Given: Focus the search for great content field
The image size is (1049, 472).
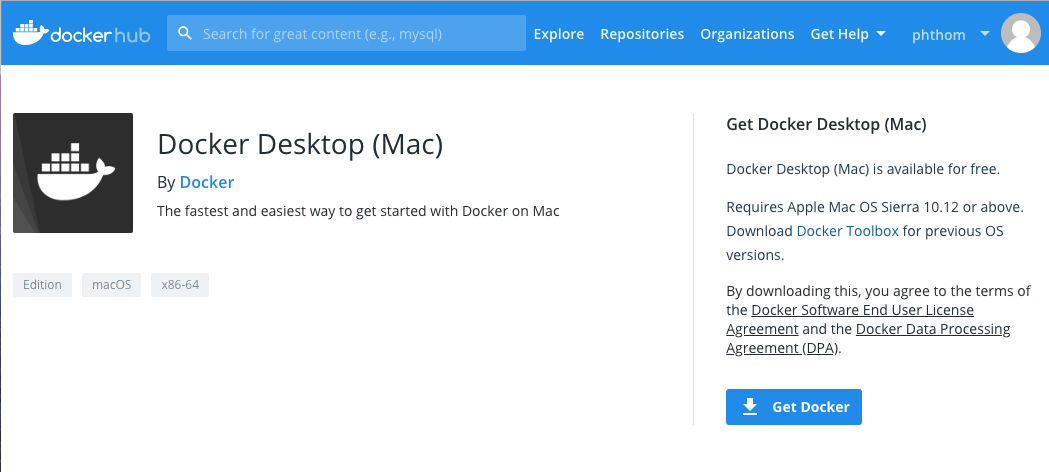Looking at the screenshot, I should [x=360, y=33].
